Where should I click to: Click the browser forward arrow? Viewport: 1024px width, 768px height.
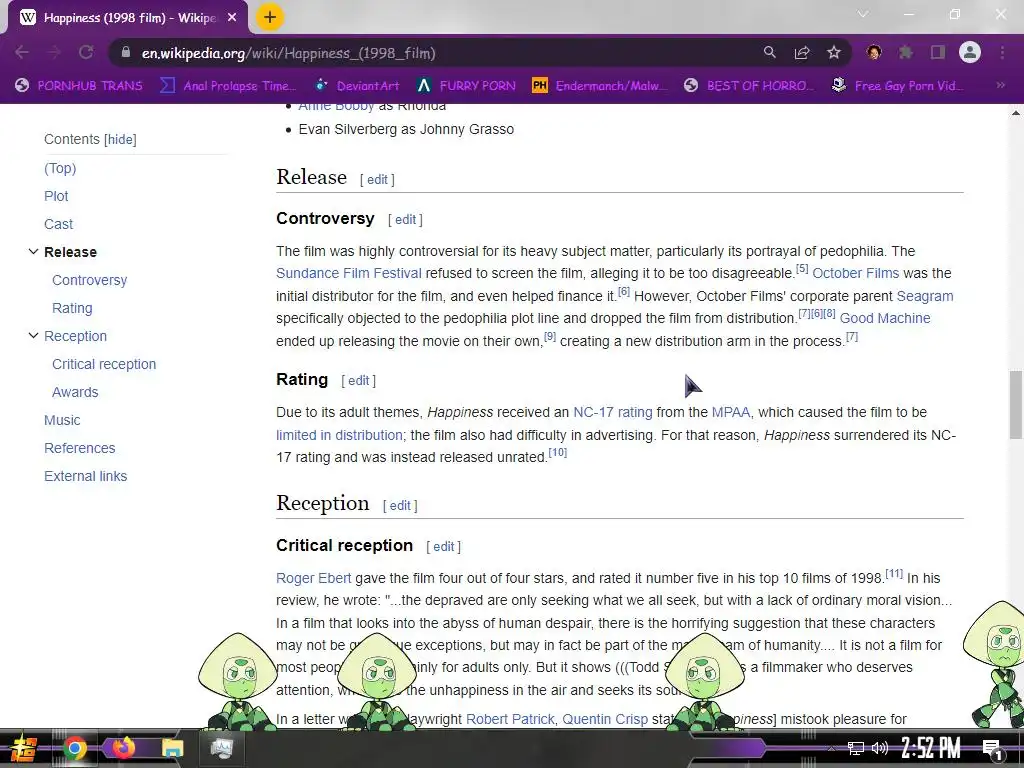pos(54,53)
